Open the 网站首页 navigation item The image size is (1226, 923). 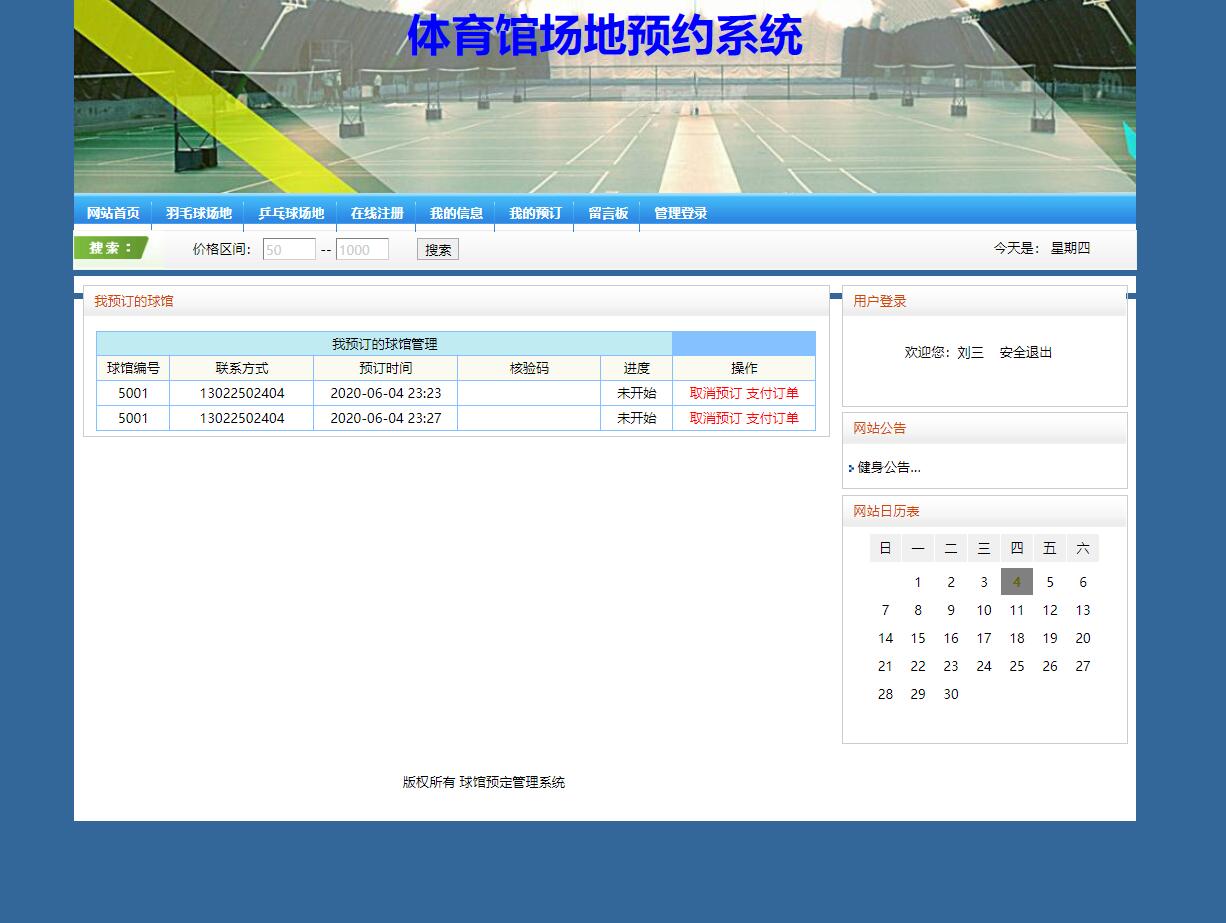[115, 213]
